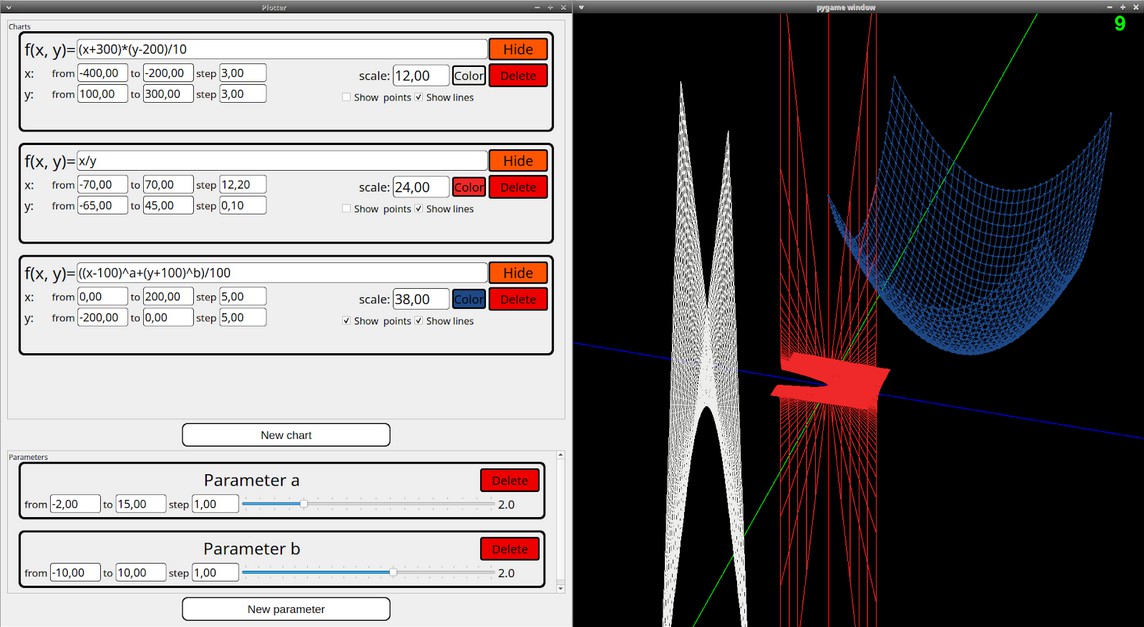The width and height of the screenshot is (1144, 627).
Task: Uncheck Show points for third chart
Action: (x=347, y=321)
